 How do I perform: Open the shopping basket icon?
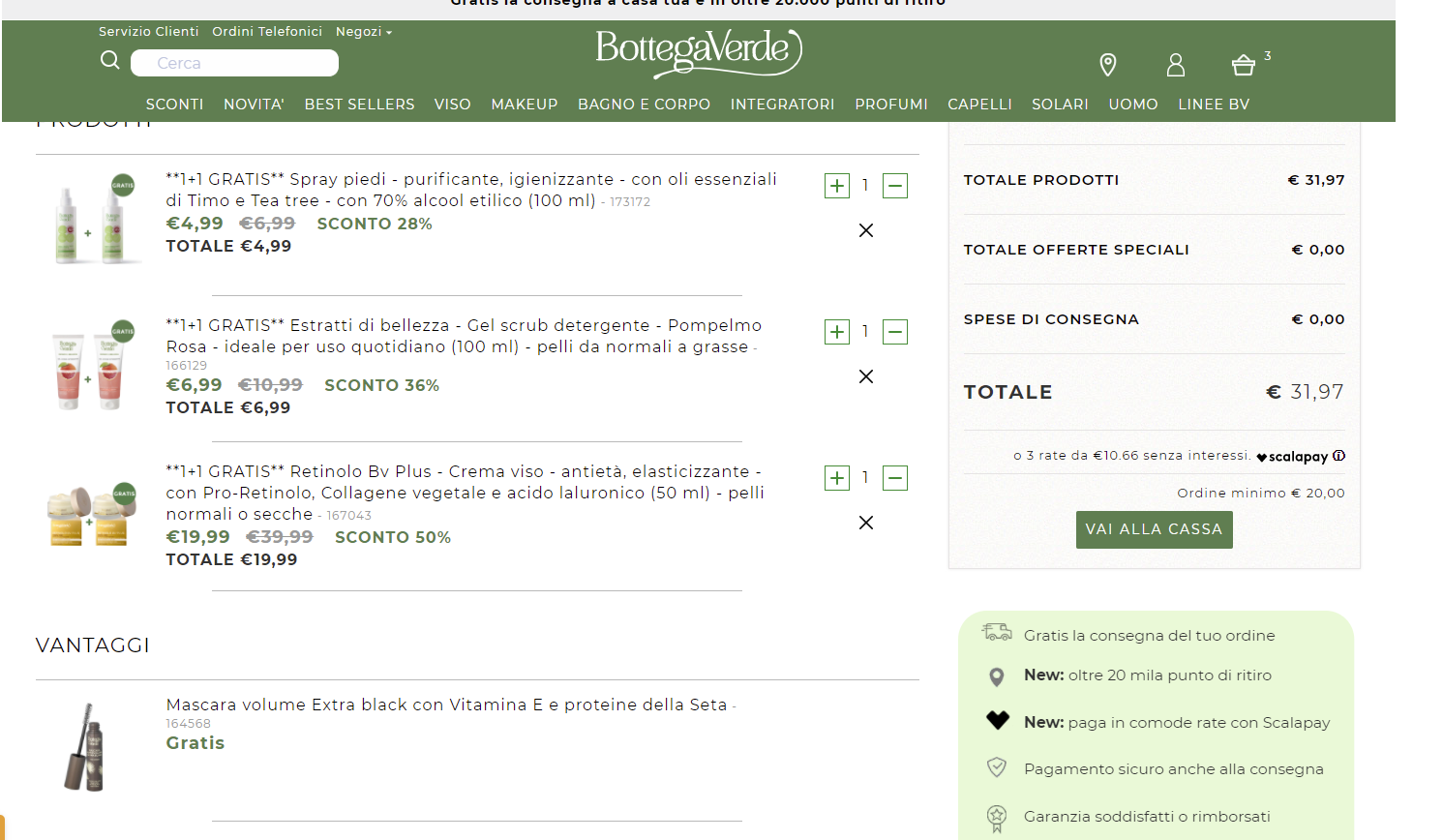(1244, 65)
